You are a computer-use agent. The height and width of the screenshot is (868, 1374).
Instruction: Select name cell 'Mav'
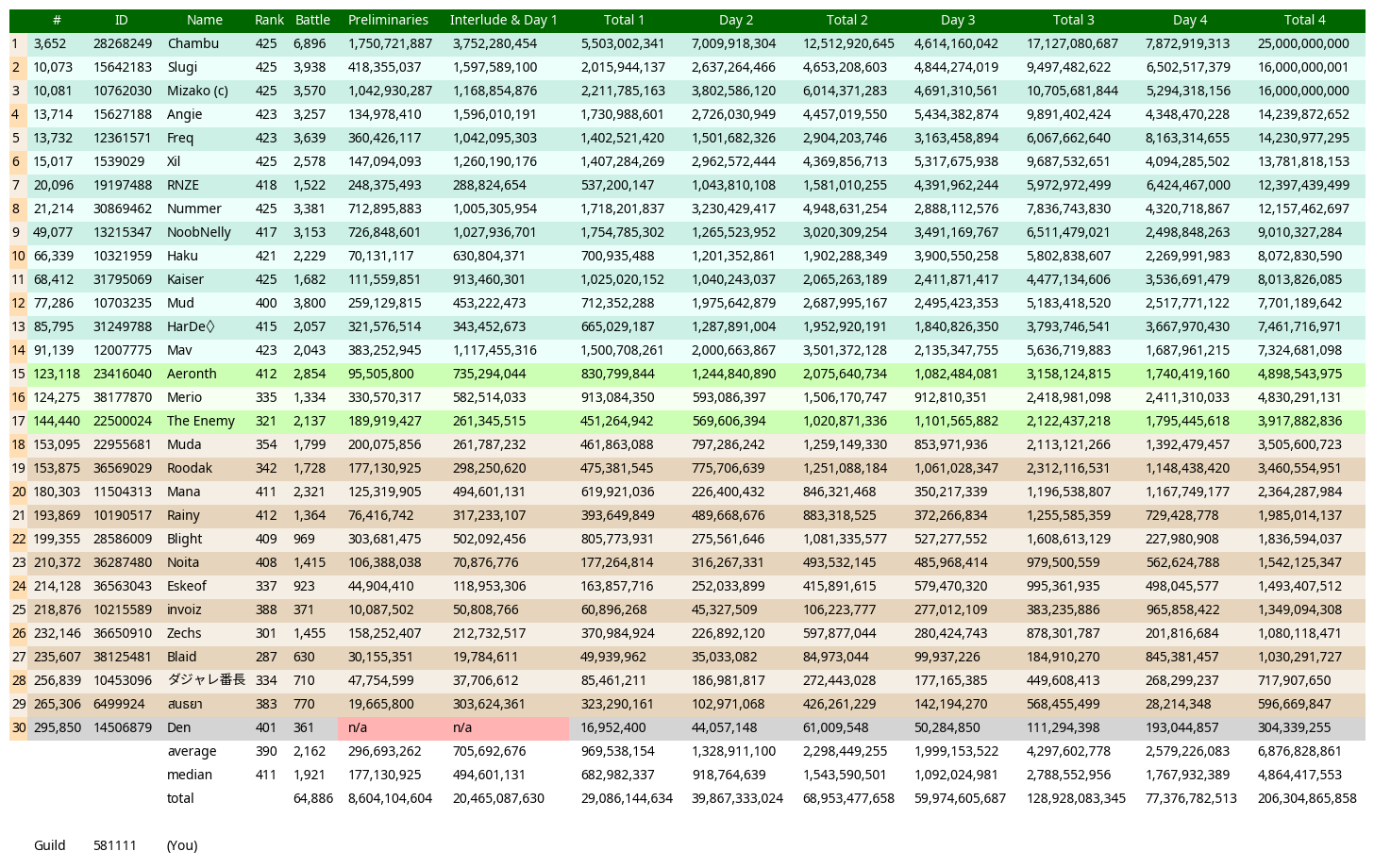pos(179,350)
